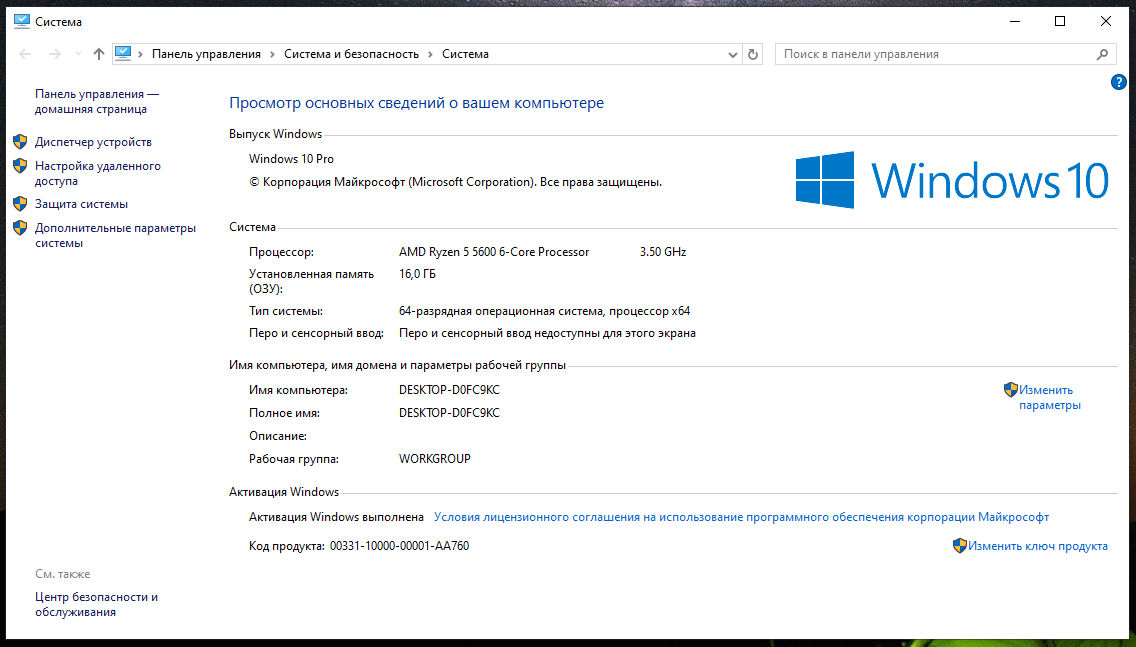Screen dimensions: 1136x647
Task: Open 'Защита системы' link
Action: click(81, 204)
